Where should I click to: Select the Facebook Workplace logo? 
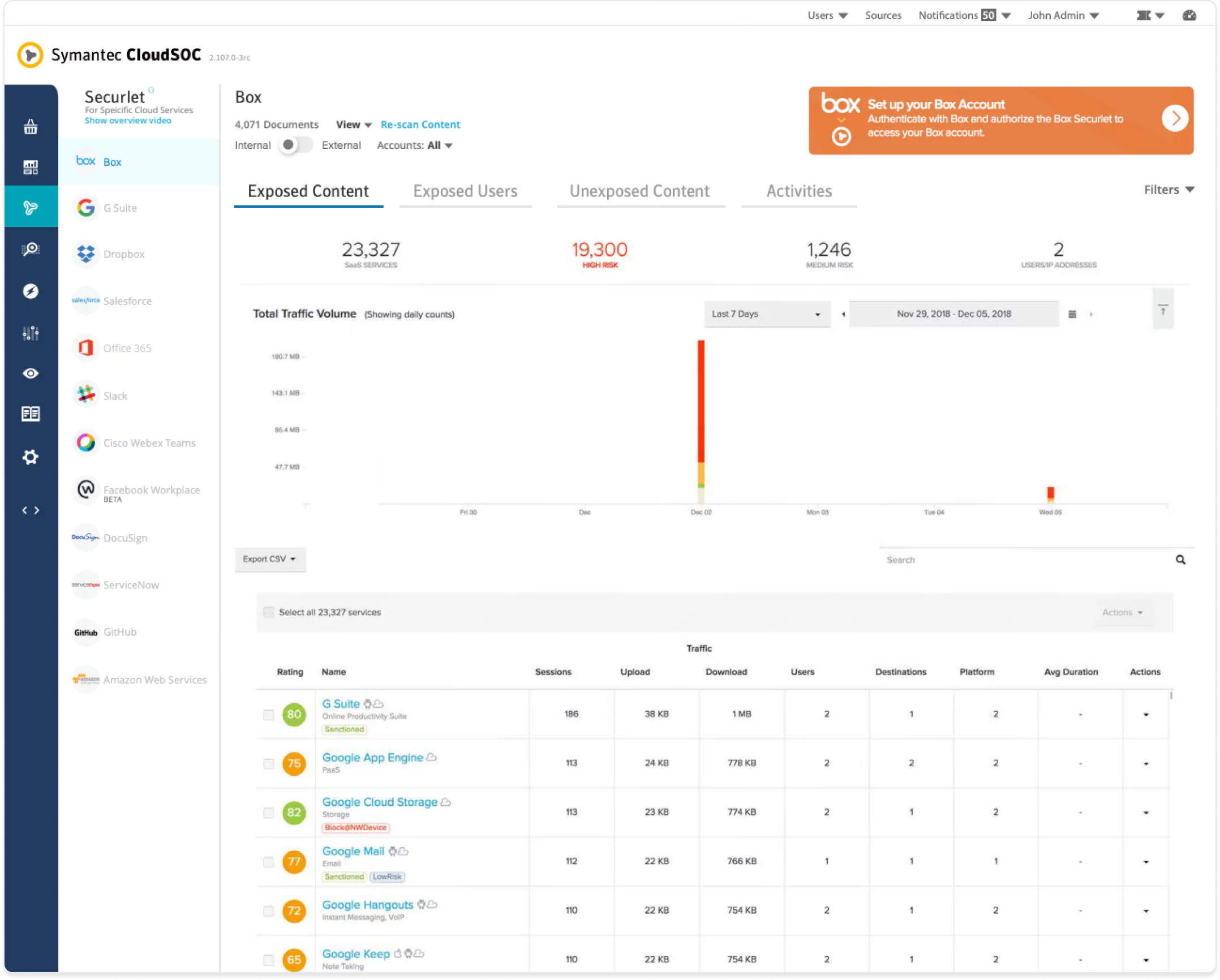(x=86, y=489)
